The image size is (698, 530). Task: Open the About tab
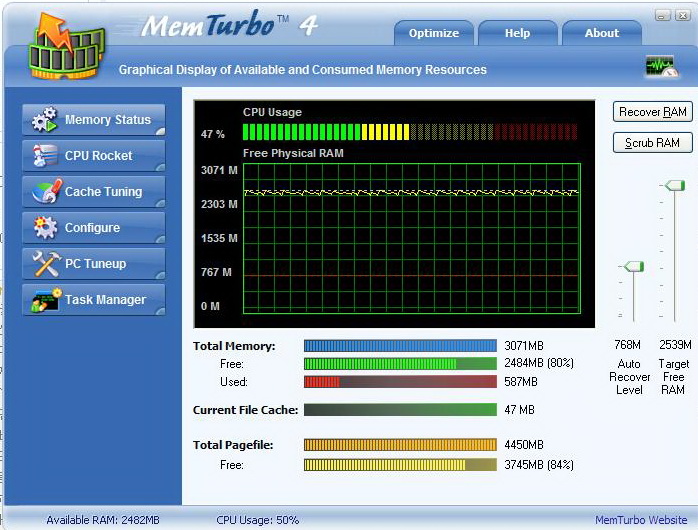point(602,33)
